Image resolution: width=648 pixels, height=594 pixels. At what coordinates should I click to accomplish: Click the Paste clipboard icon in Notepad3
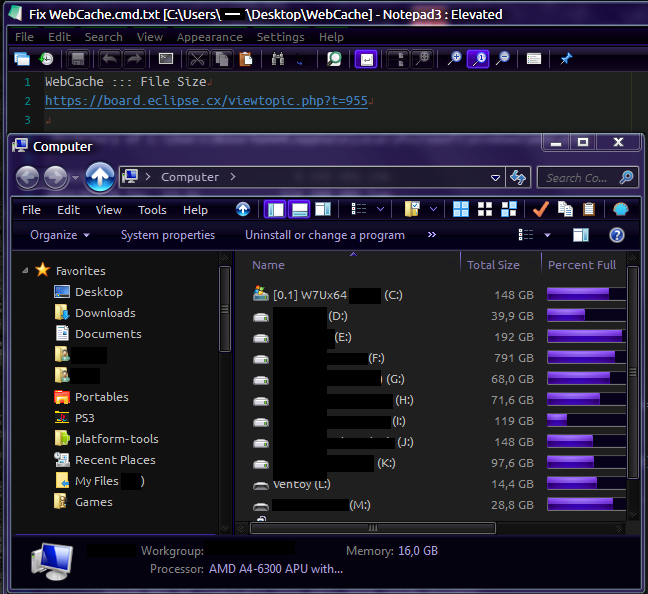246,59
